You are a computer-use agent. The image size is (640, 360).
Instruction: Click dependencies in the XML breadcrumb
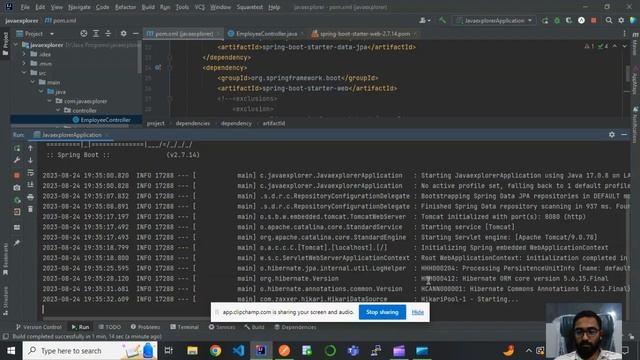193,123
